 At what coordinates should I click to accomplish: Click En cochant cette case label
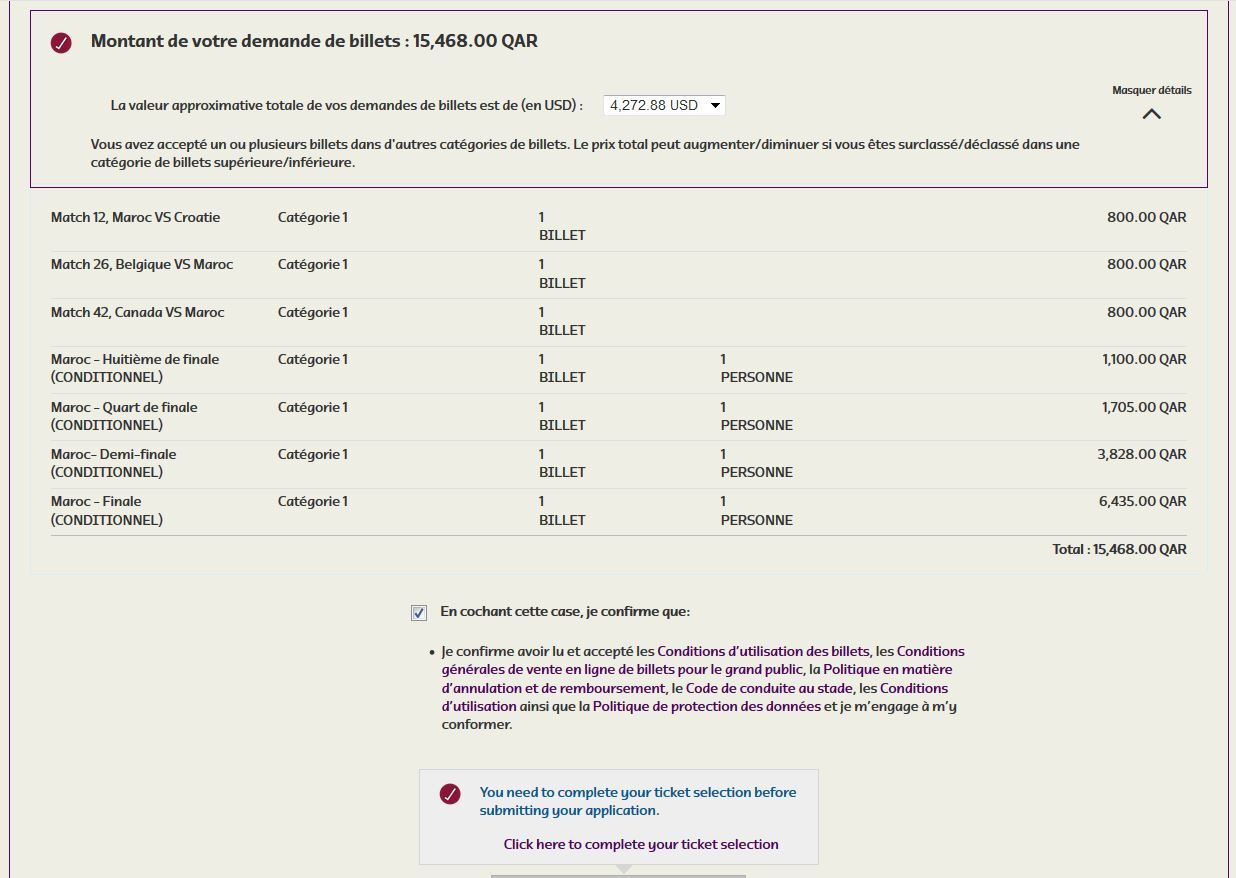[x=565, y=611]
